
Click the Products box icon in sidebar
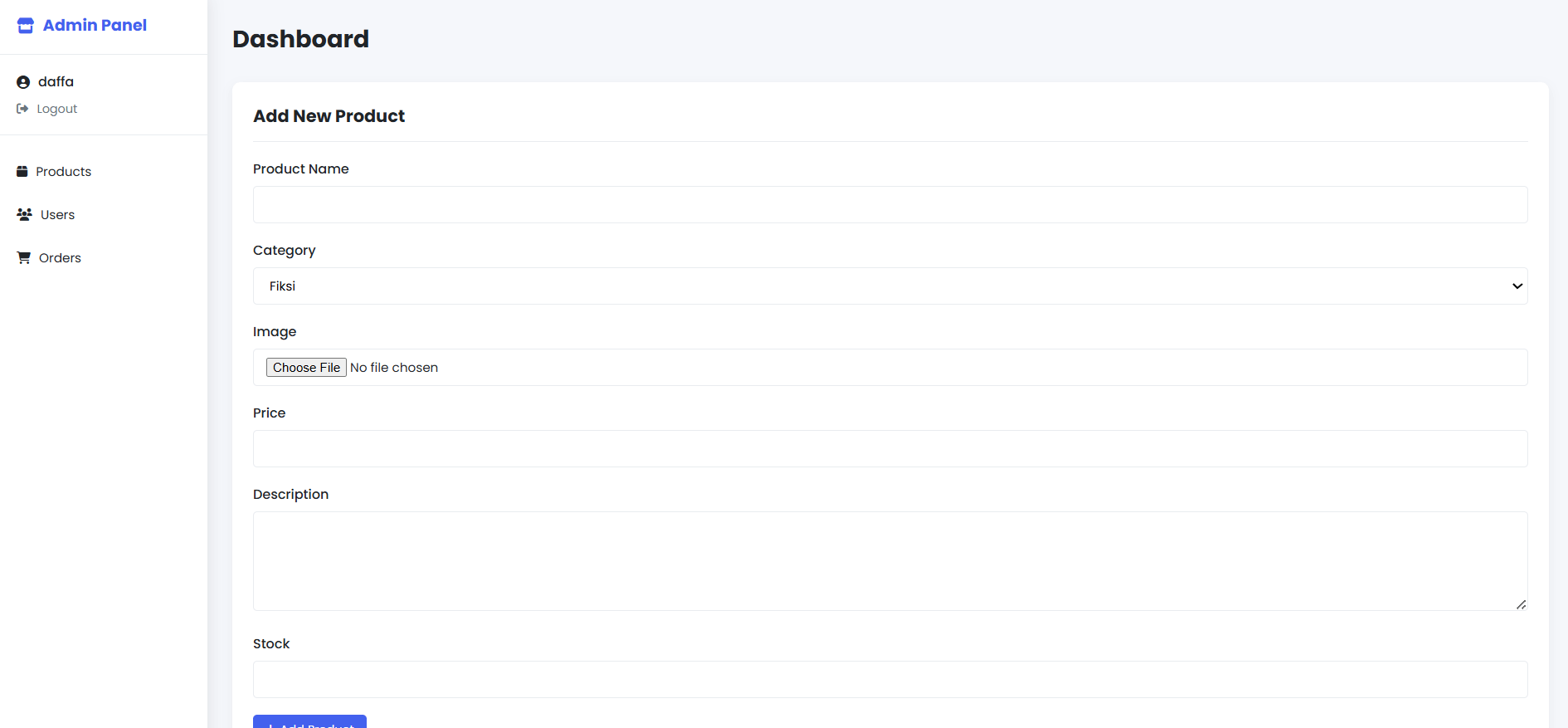click(x=22, y=172)
